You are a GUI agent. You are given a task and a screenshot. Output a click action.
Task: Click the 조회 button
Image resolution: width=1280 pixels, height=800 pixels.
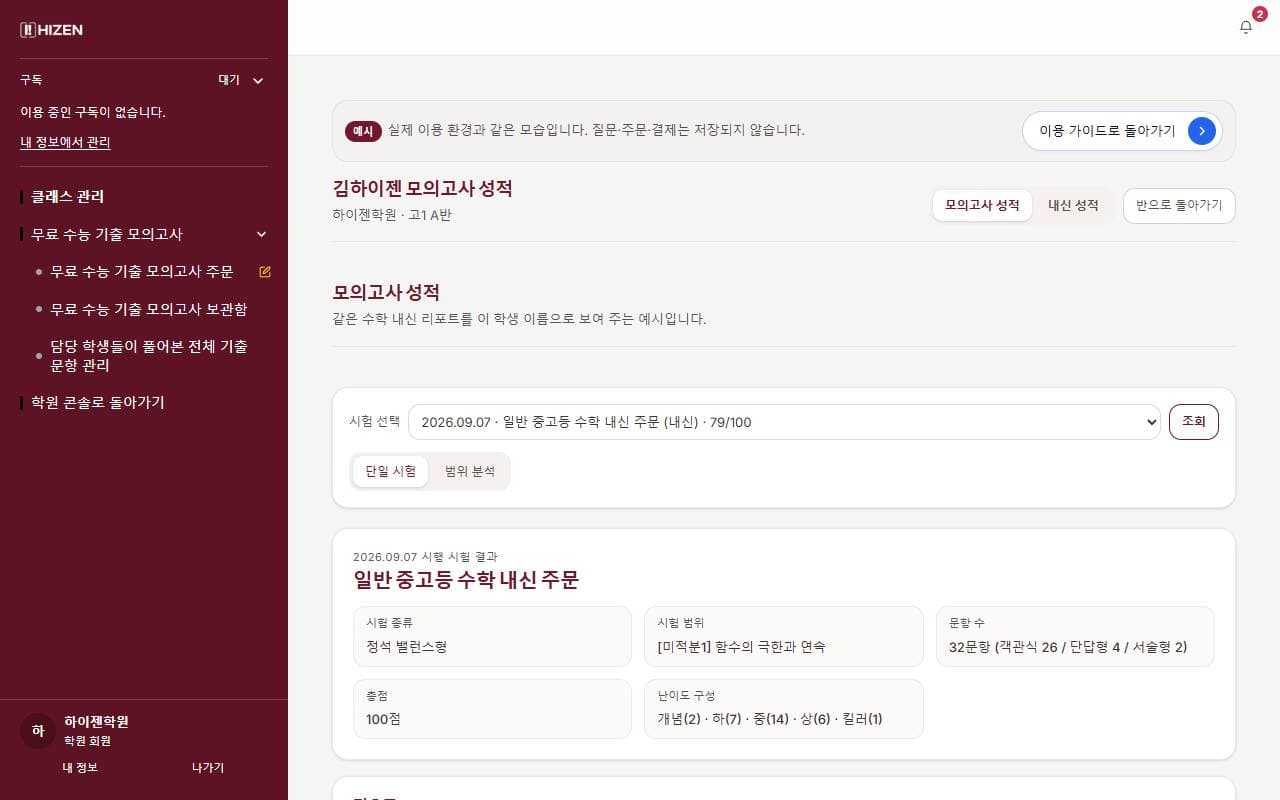1194,422
